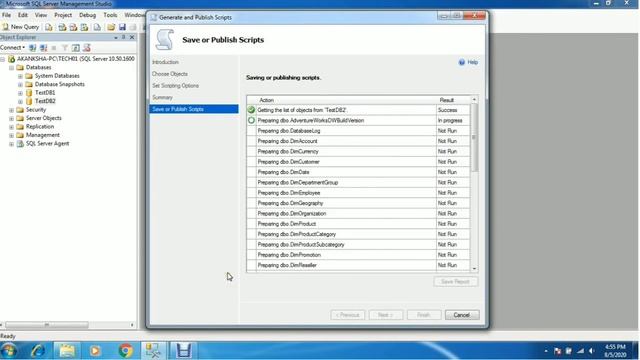
Task: Click the Open File folder icon
Action: pos(111,27)
